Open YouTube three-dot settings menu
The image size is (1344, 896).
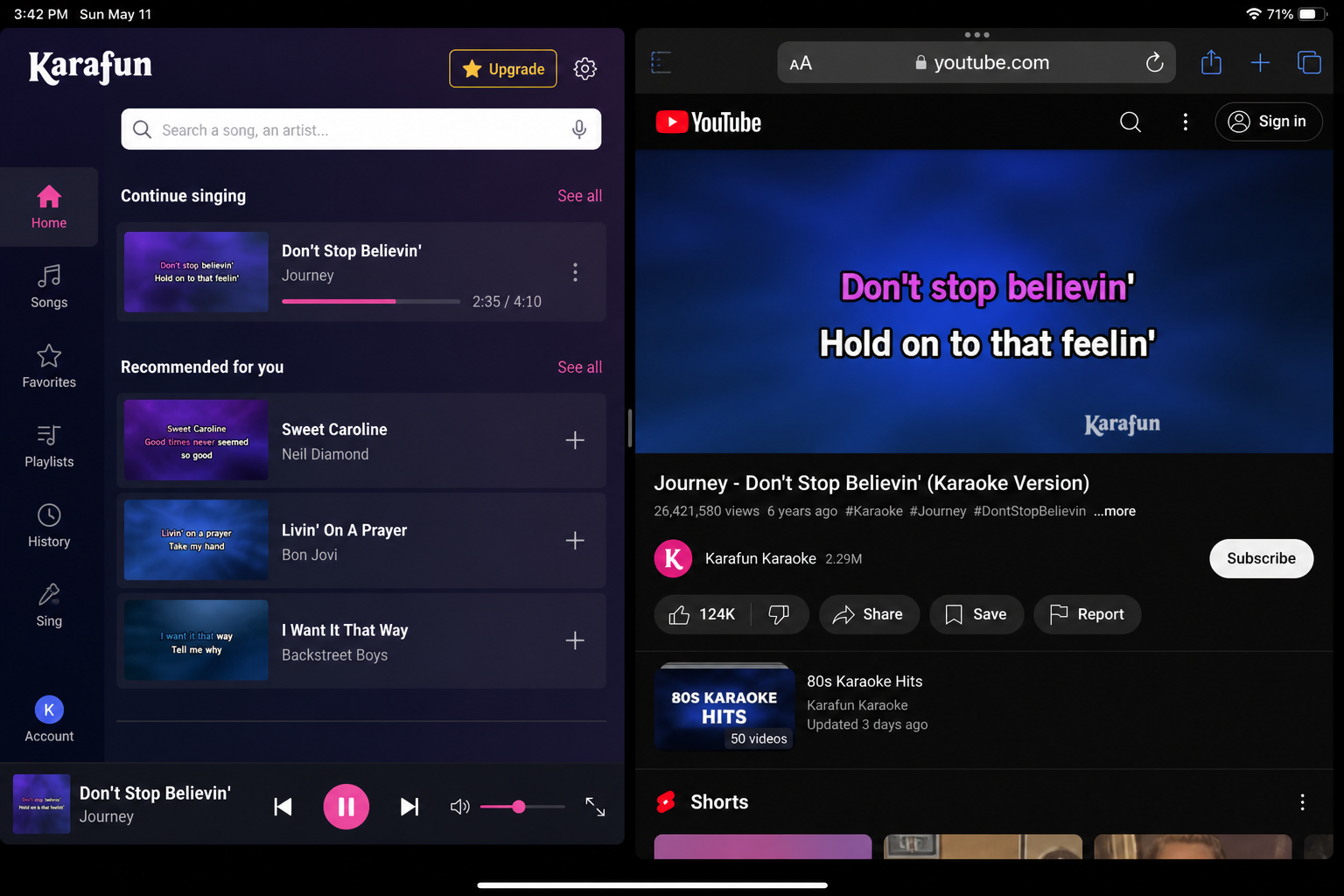pos(1186,122)
